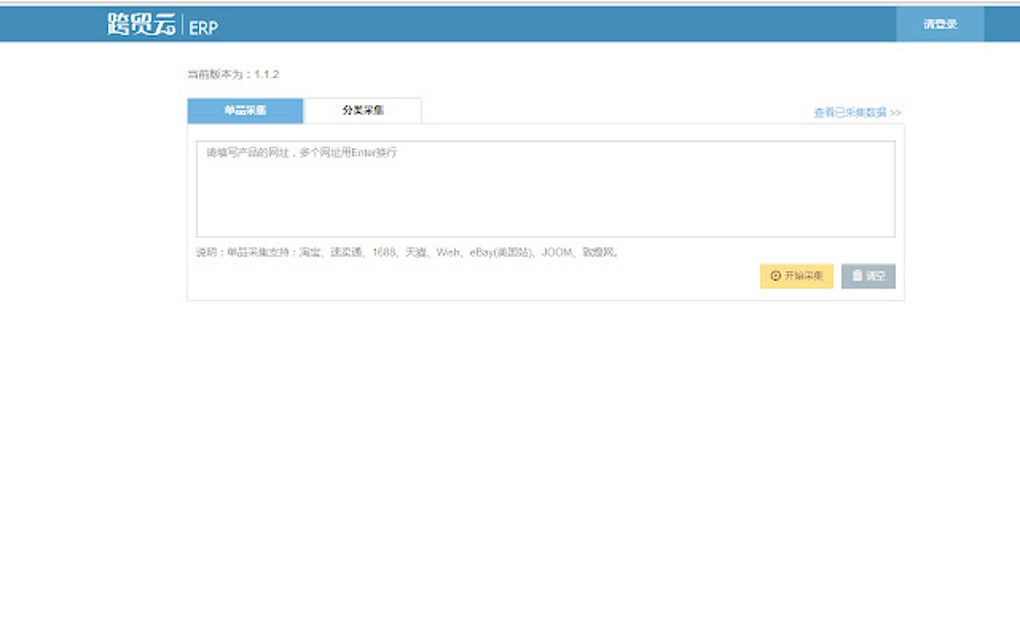Start collecting with the yellow 开始采集 button

point(797,276)
